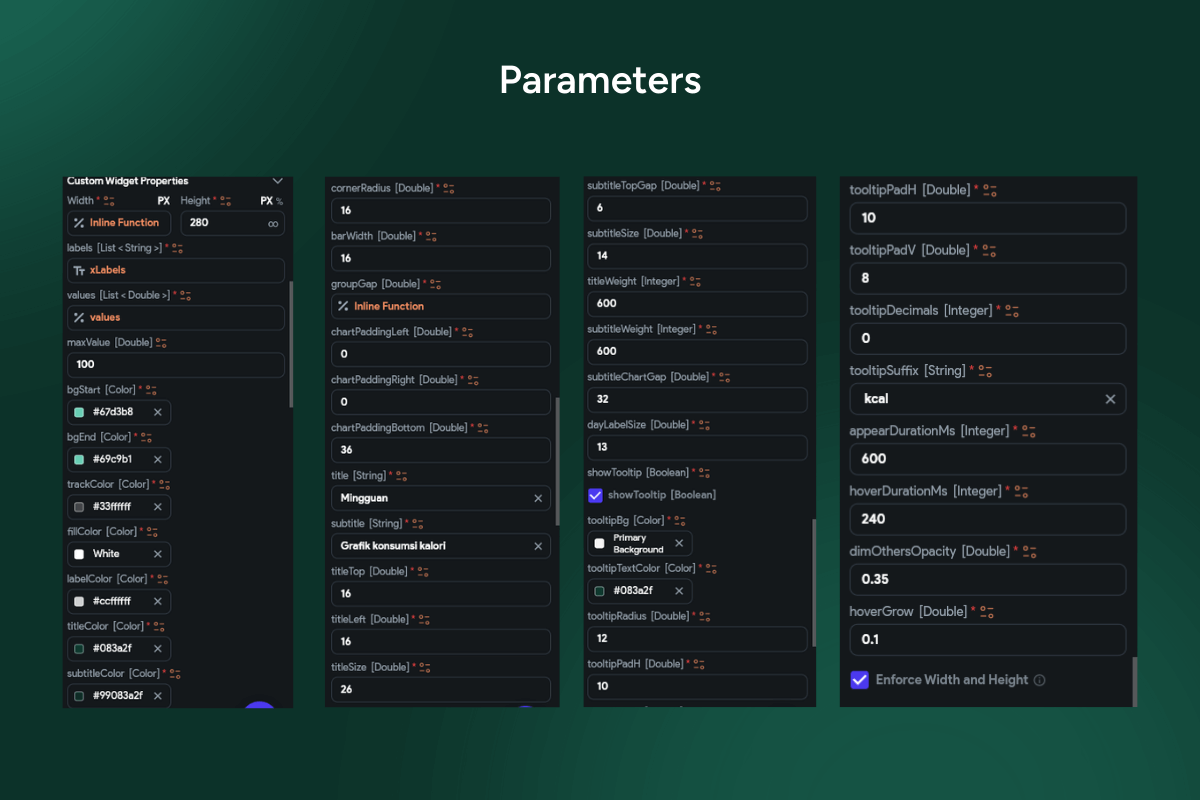
Task: Switch Height unit to percent
Action: 279,201
